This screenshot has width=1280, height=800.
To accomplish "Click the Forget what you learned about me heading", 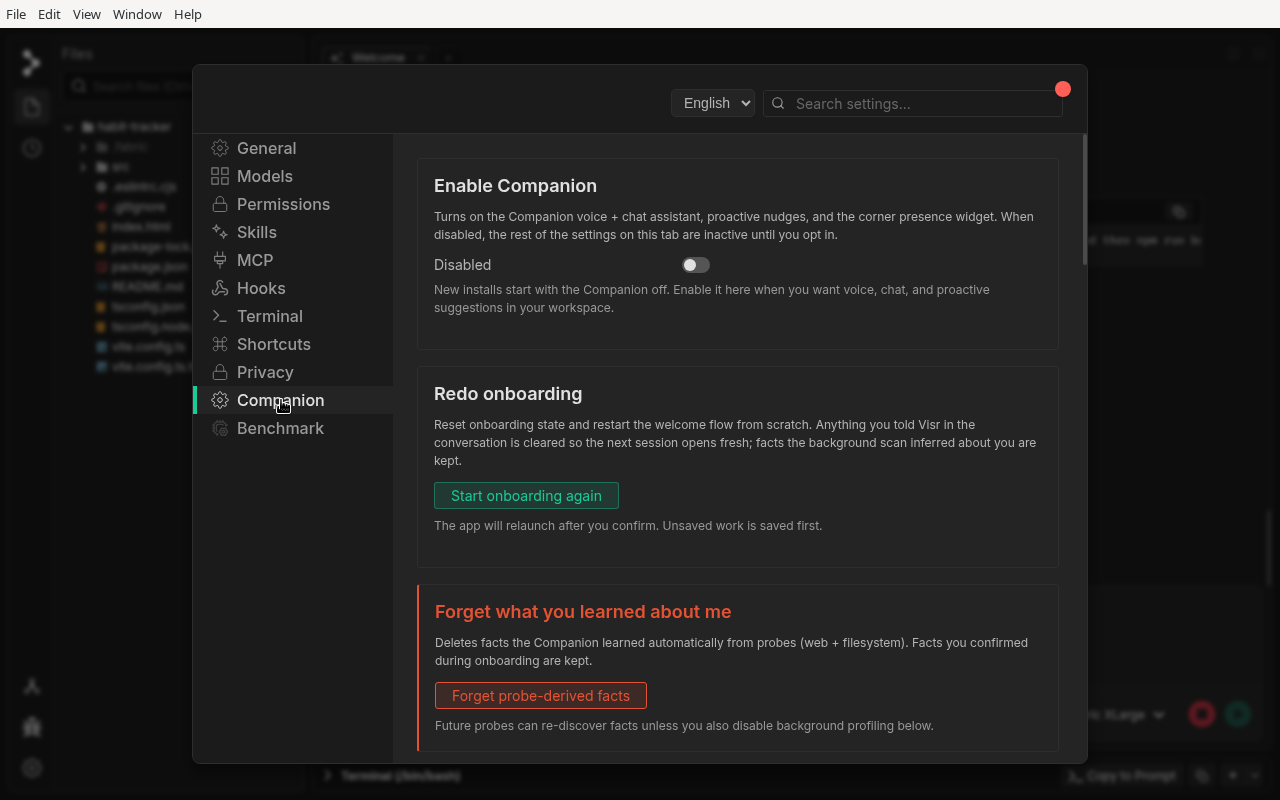I will [583, 612].
